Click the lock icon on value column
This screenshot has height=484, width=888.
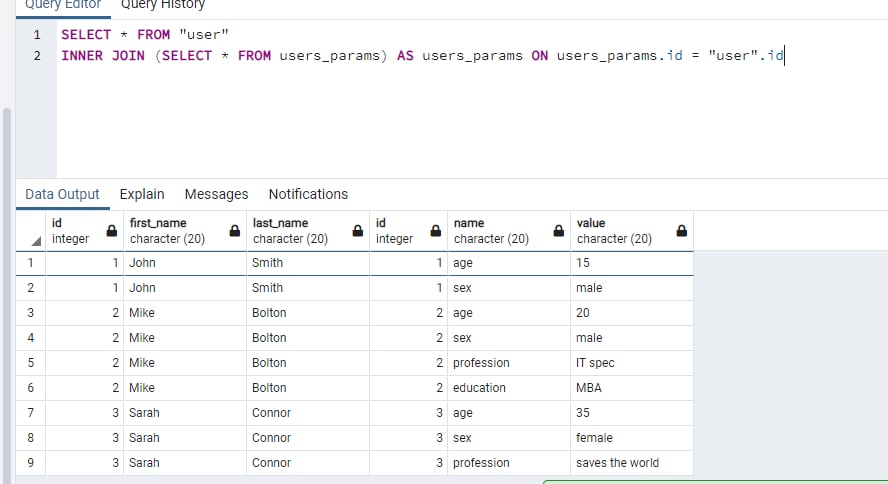pos(682,230)
